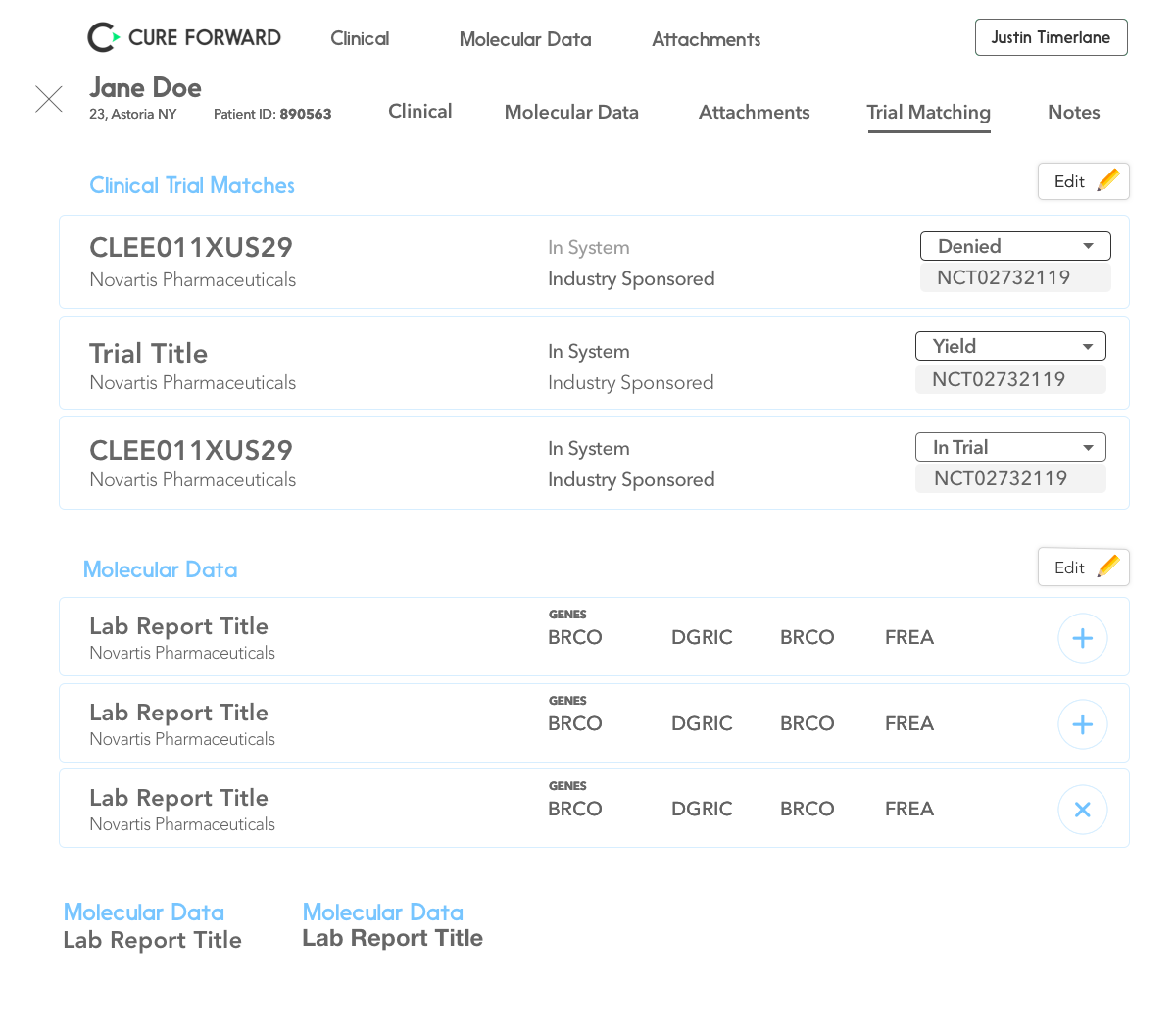The height and width of the screenshot is (1035, 1176).
Task: Open the Yield status dropdown
Action: [1010, 346]
